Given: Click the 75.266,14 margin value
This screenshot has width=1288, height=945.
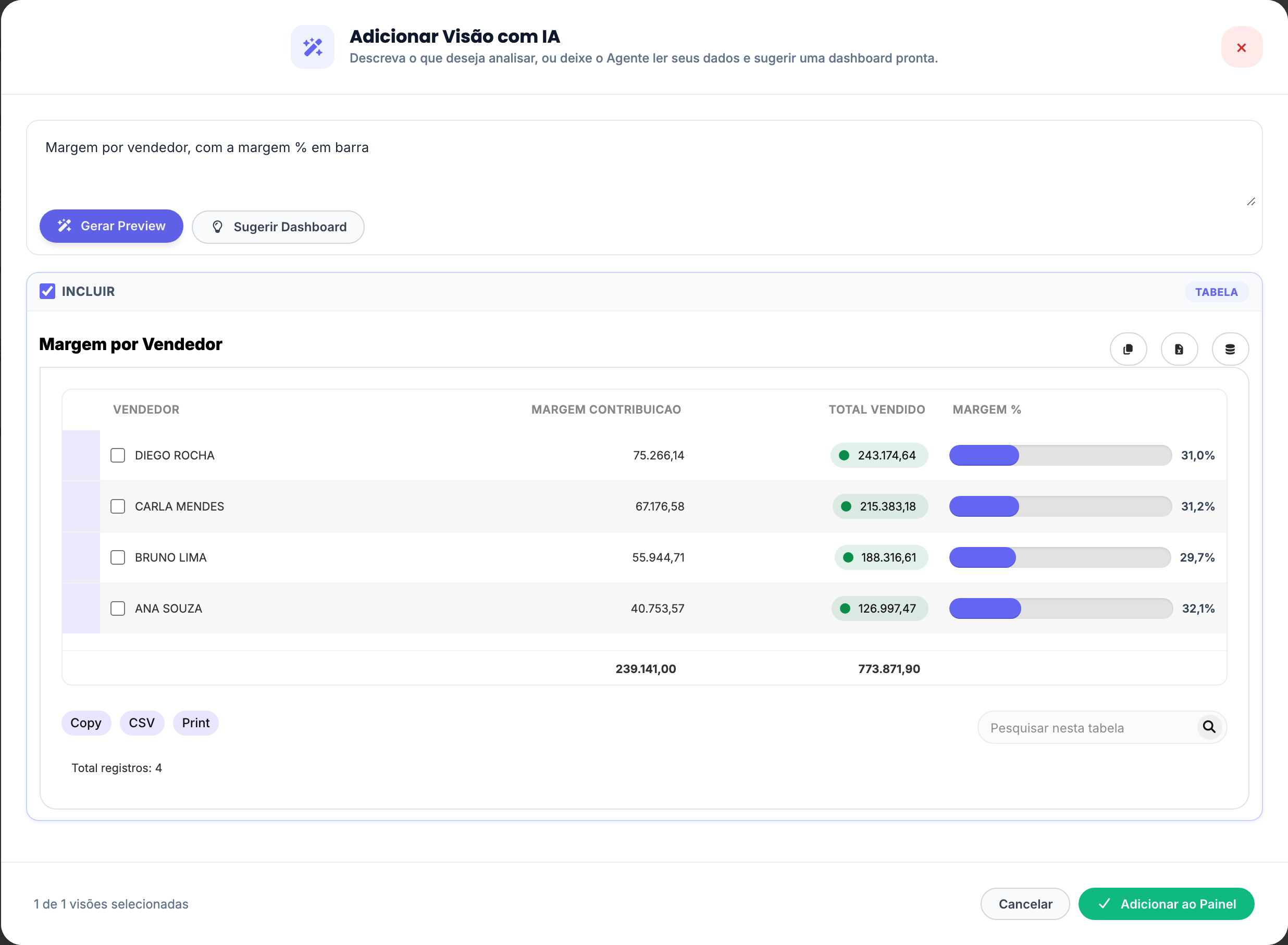Looking at the screenshot, I should [658, 455].
